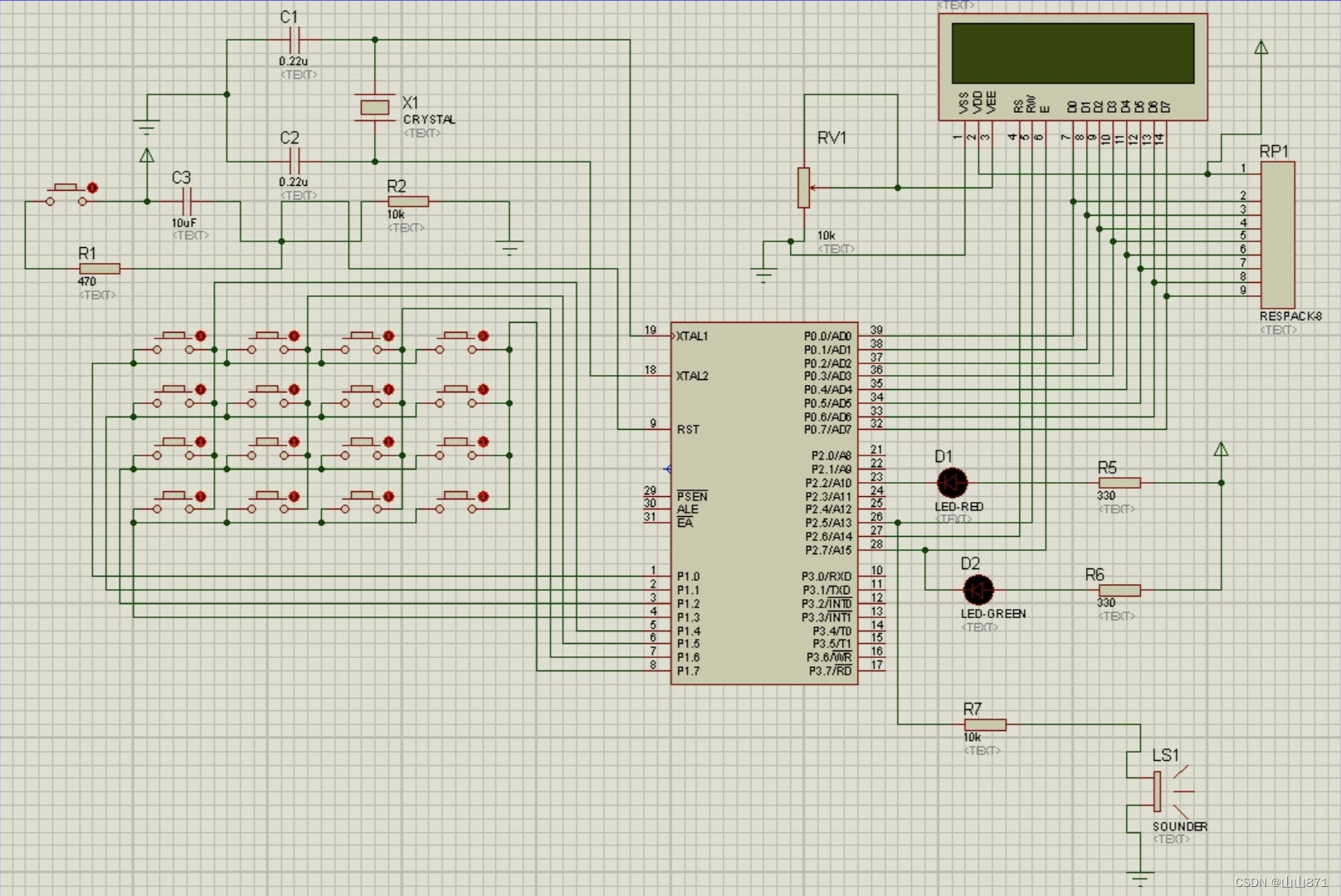Click the P1.7 pin label
The width and height of the screenshot is (1341, 896).
coord(688,670)
